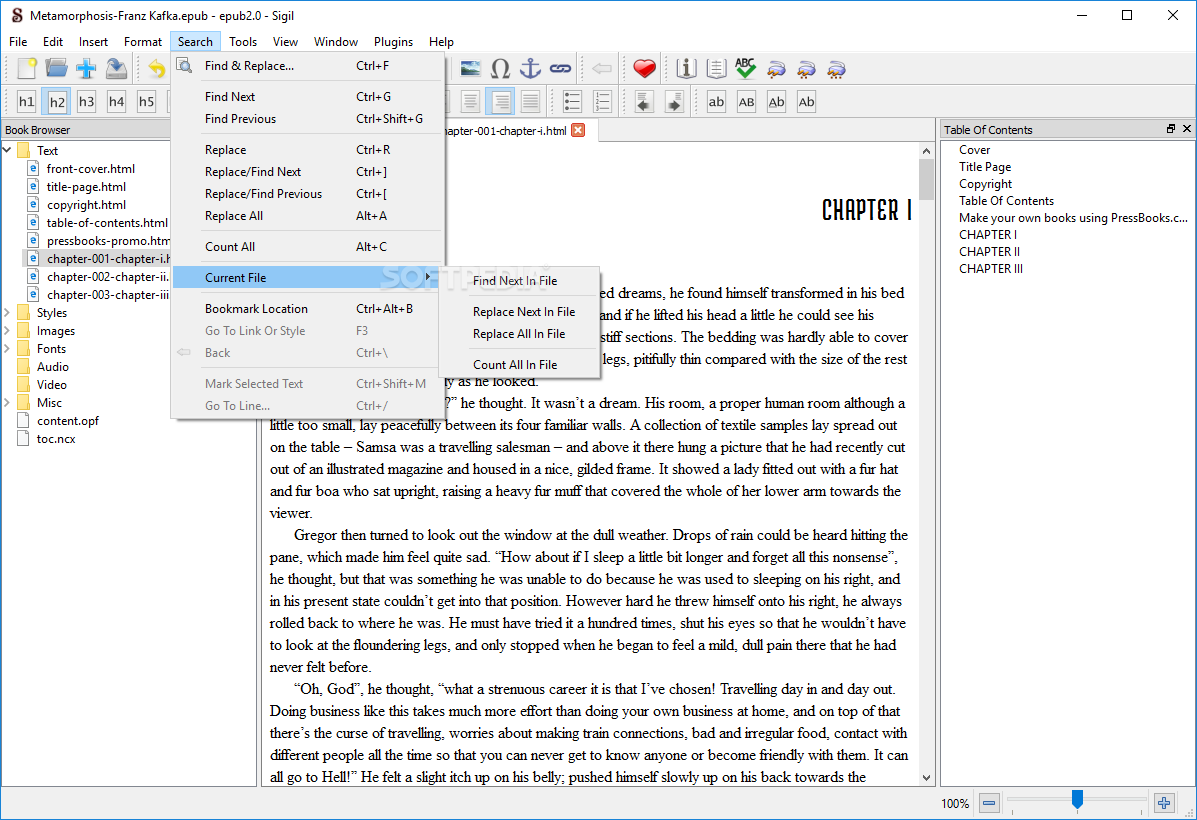Apply the h1 heading button

point(27,102)
